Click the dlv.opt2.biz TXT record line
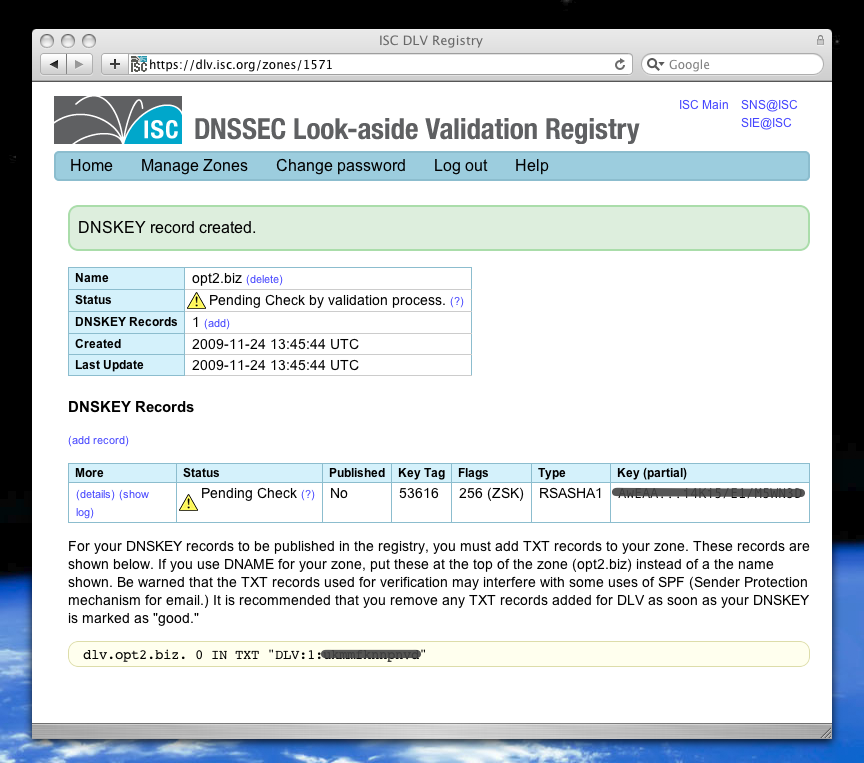Image resolution: width=864 pixels, height=763 pixels. (x=439, y=654)
